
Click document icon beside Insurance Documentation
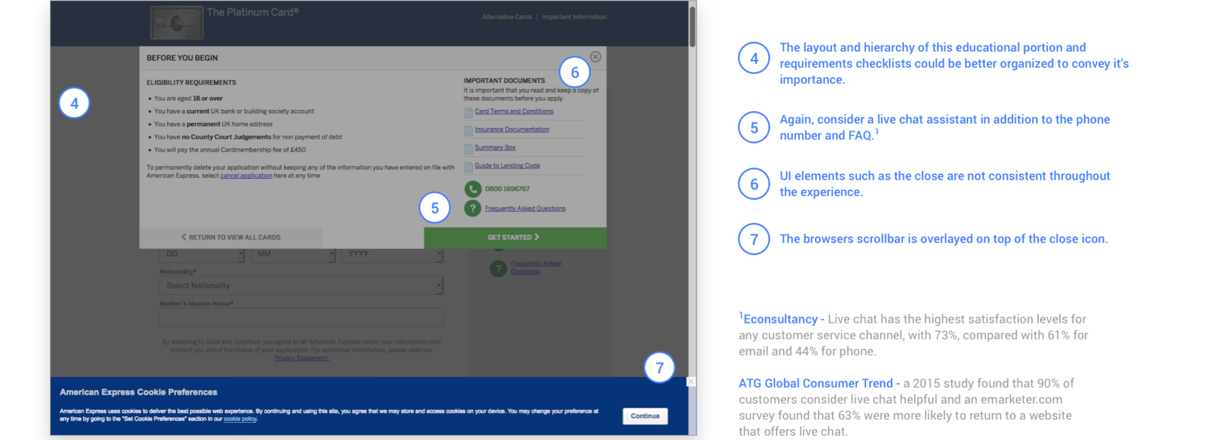click(x=468, y=129)
